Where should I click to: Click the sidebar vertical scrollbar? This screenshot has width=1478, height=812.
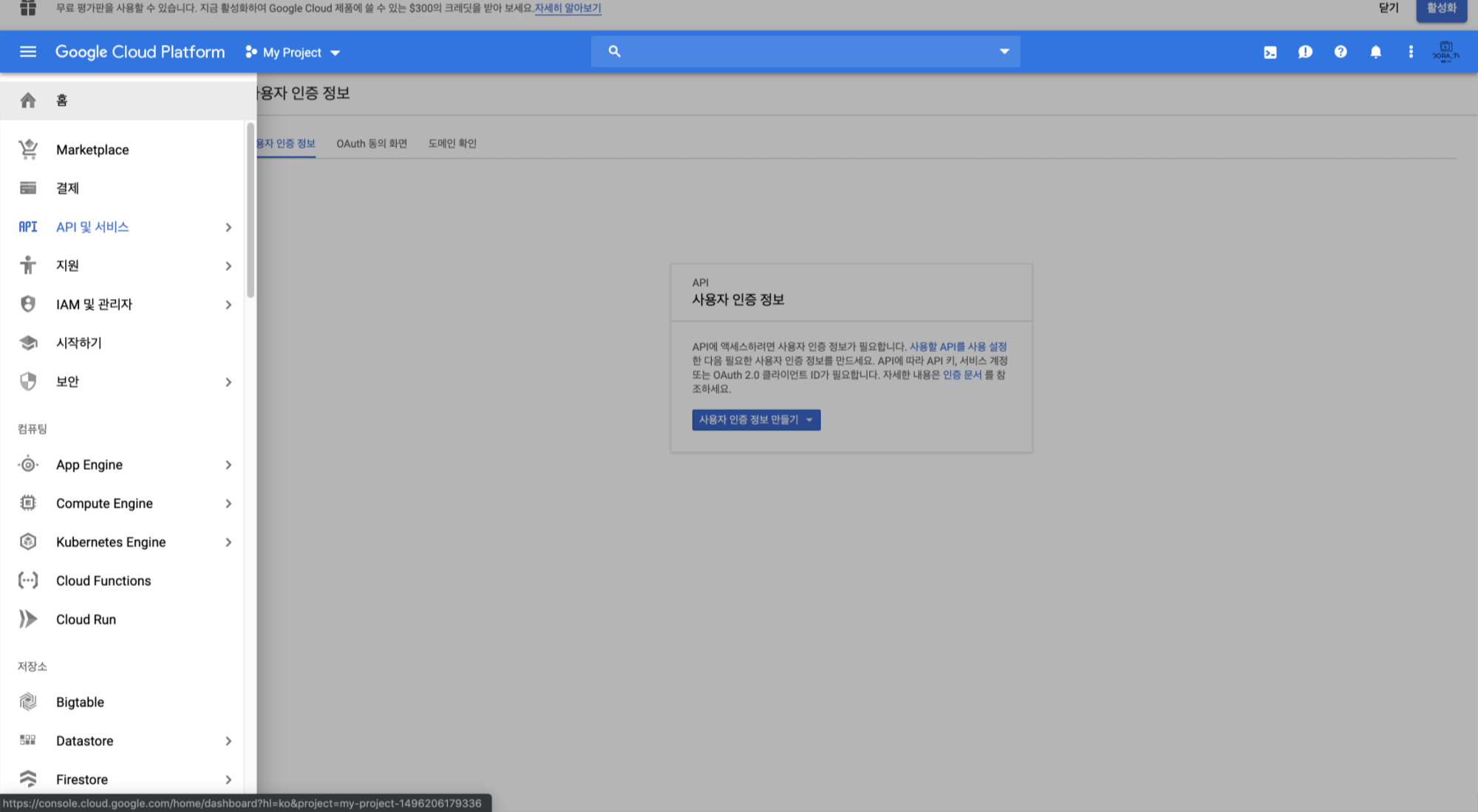[x=251, y=211]
